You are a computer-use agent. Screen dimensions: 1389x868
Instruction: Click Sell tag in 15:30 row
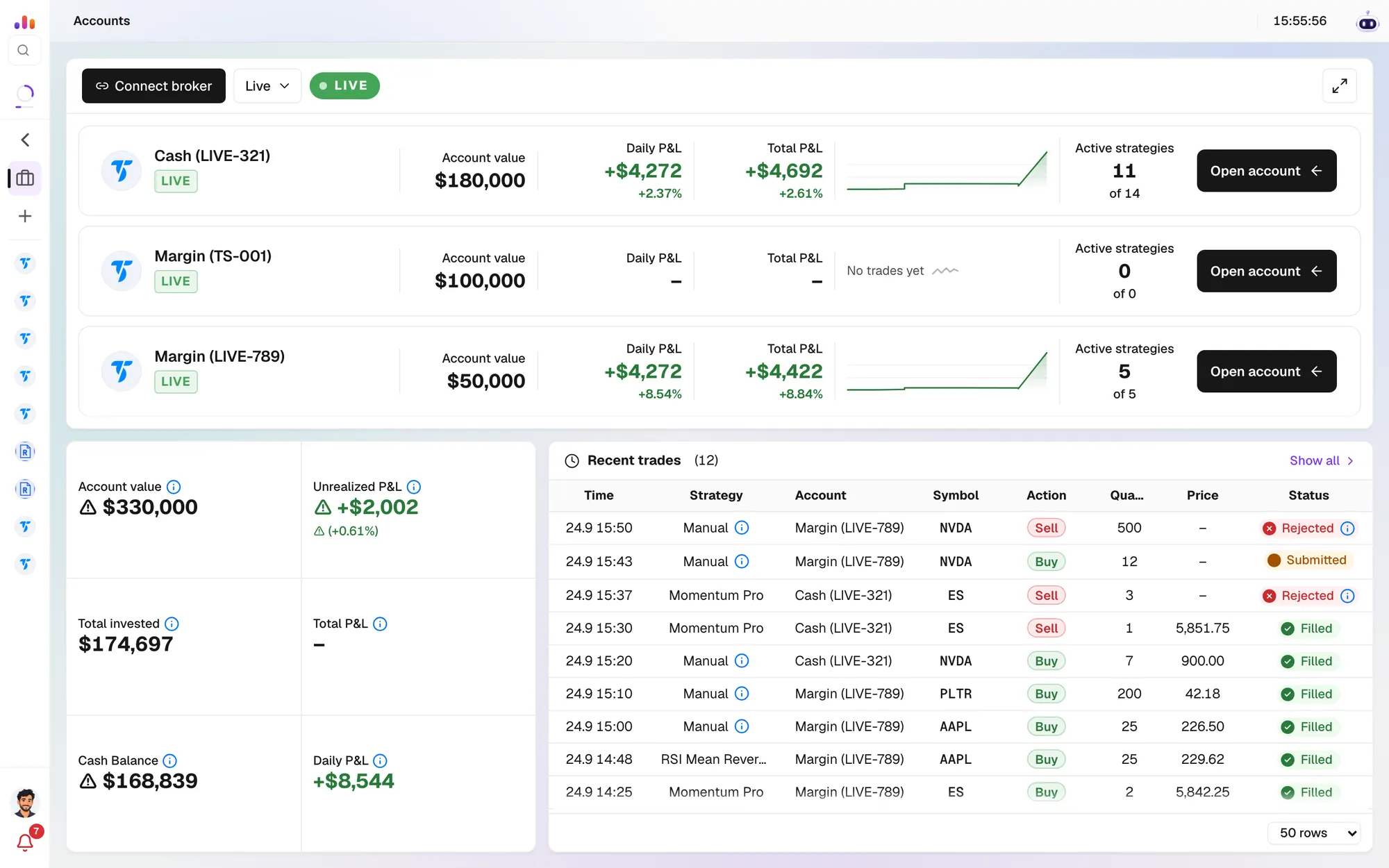point(1046,628)
